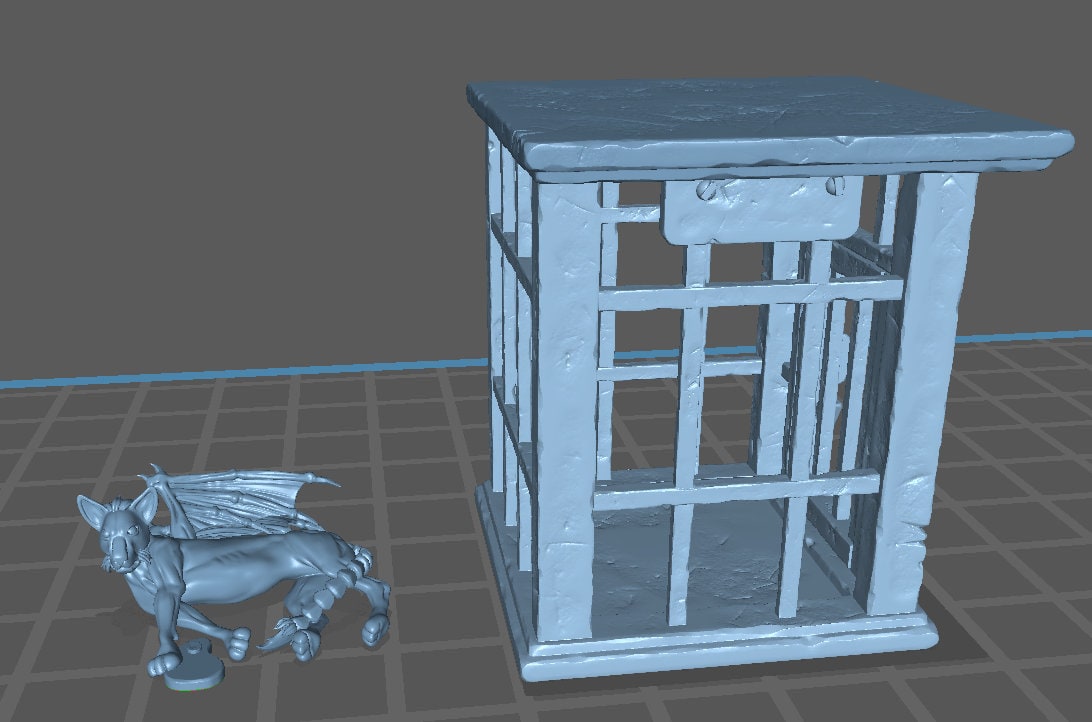Click empty grid floor between the two models

pyautogui.click(x=430, y=560)
